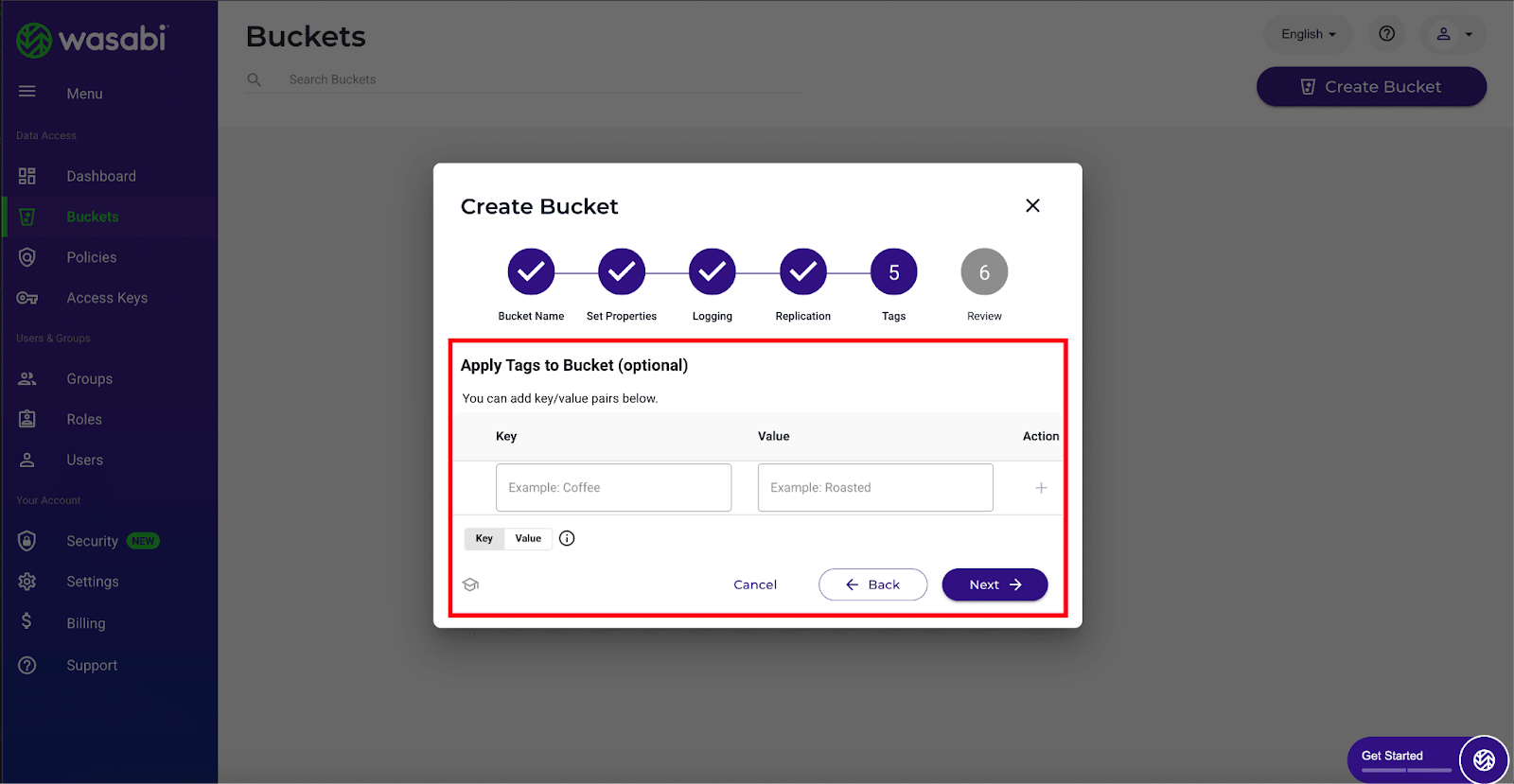The width and height of the screenshot is (1514, 784).
Task: Open Users page label
Action: click(x=85, y=460)
